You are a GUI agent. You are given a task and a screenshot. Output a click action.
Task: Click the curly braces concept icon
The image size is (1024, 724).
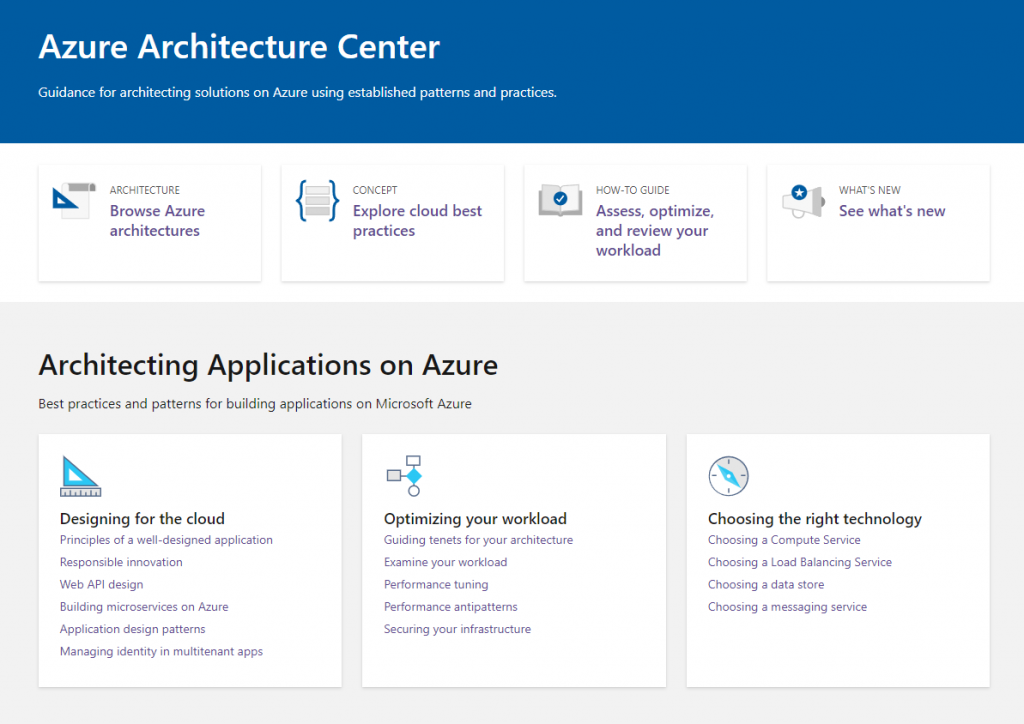click(x=317, y=200)
